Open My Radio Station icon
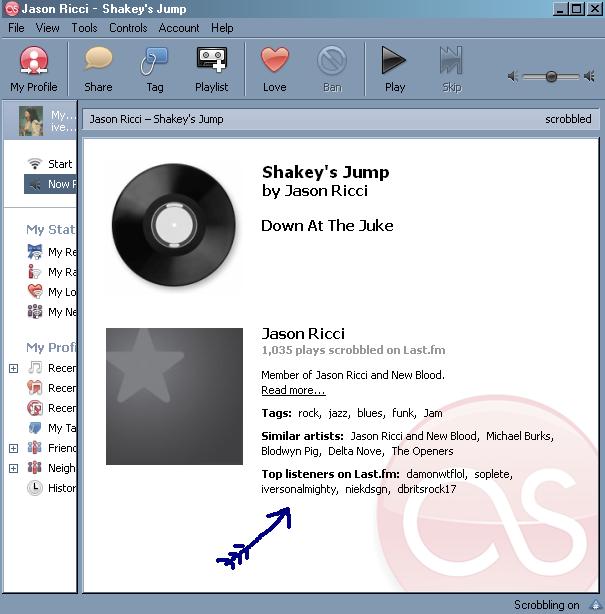Image resolution: width=605 pixels, height=614 pixels. (x=35, y=272)
